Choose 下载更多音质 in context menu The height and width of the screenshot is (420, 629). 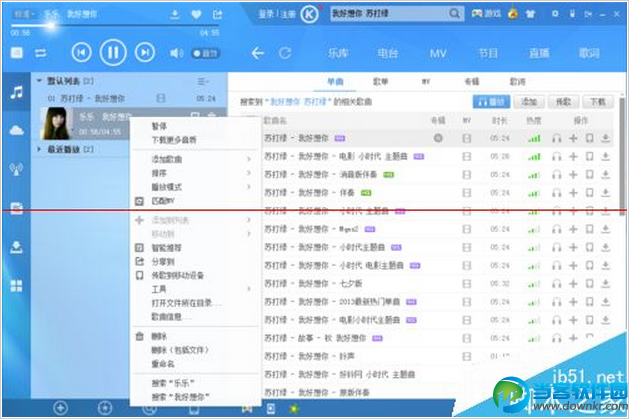point(174,140)
